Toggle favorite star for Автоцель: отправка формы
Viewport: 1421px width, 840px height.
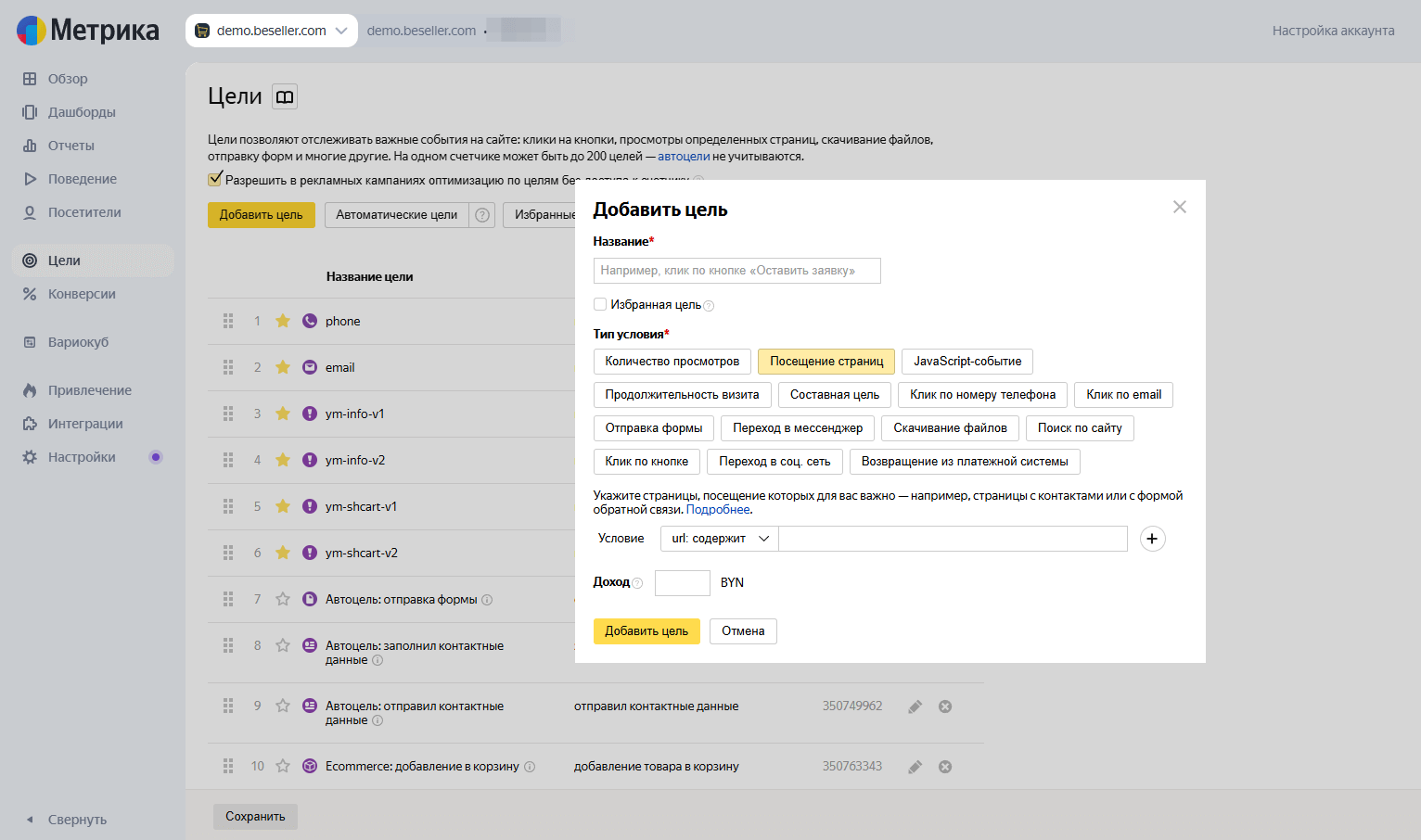(283, 599)
